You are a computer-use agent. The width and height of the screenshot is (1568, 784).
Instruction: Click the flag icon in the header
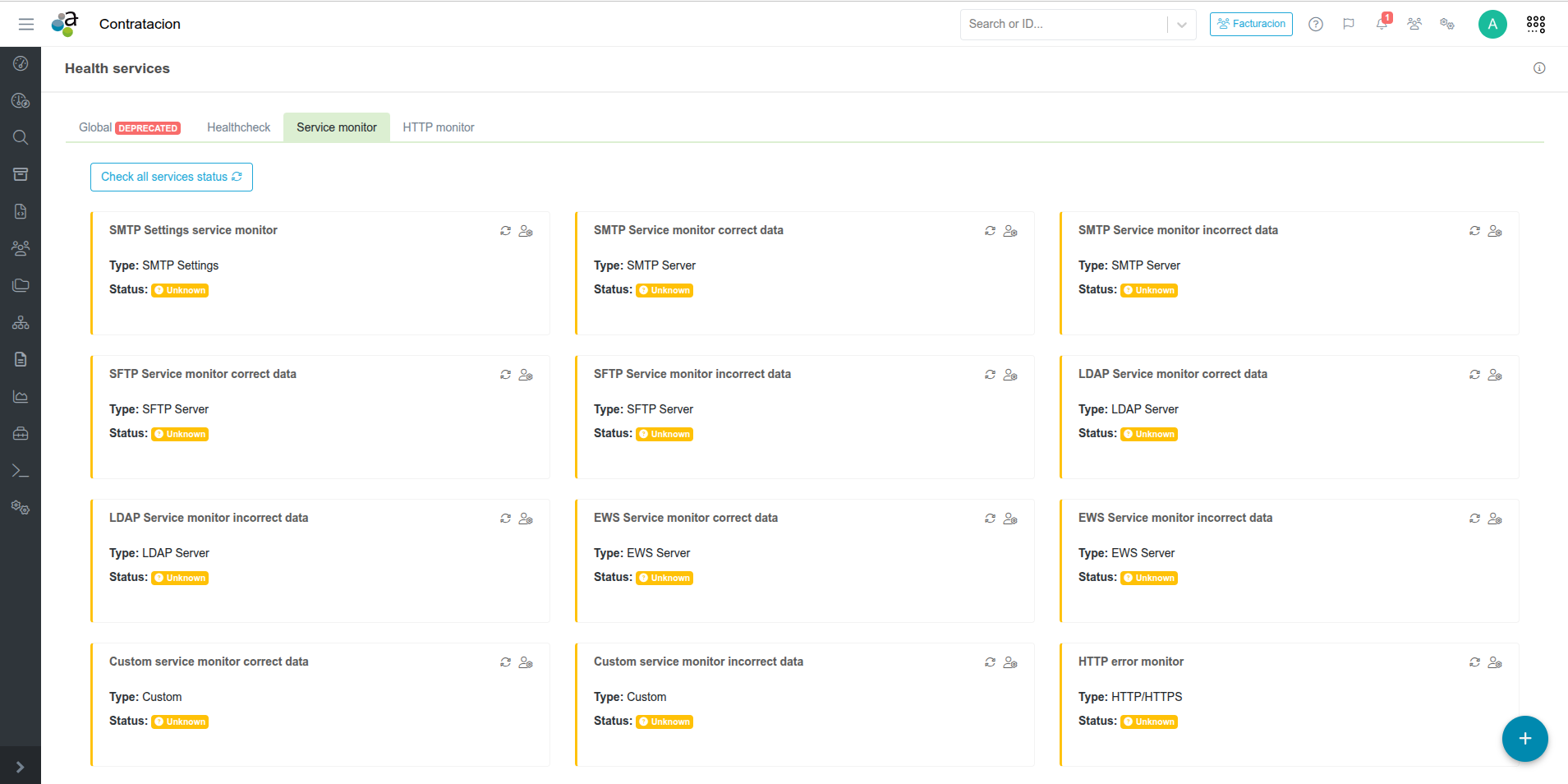(1349, 24)
